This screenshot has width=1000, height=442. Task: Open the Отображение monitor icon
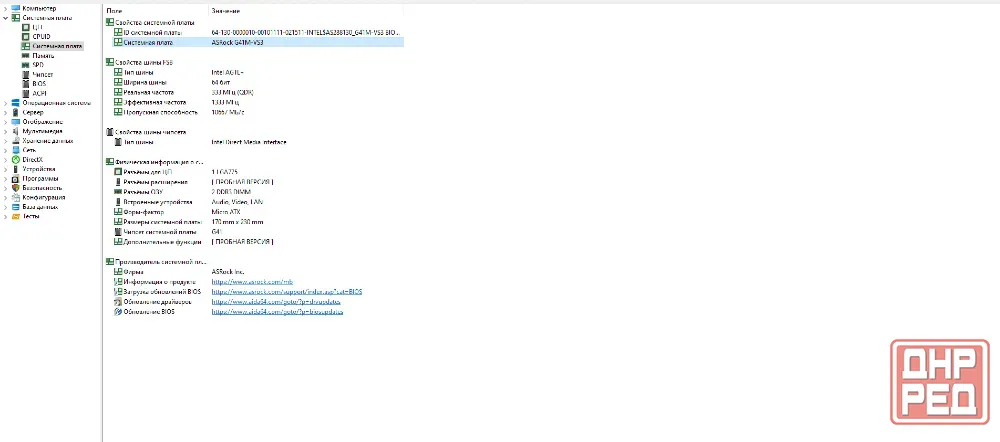16,122
